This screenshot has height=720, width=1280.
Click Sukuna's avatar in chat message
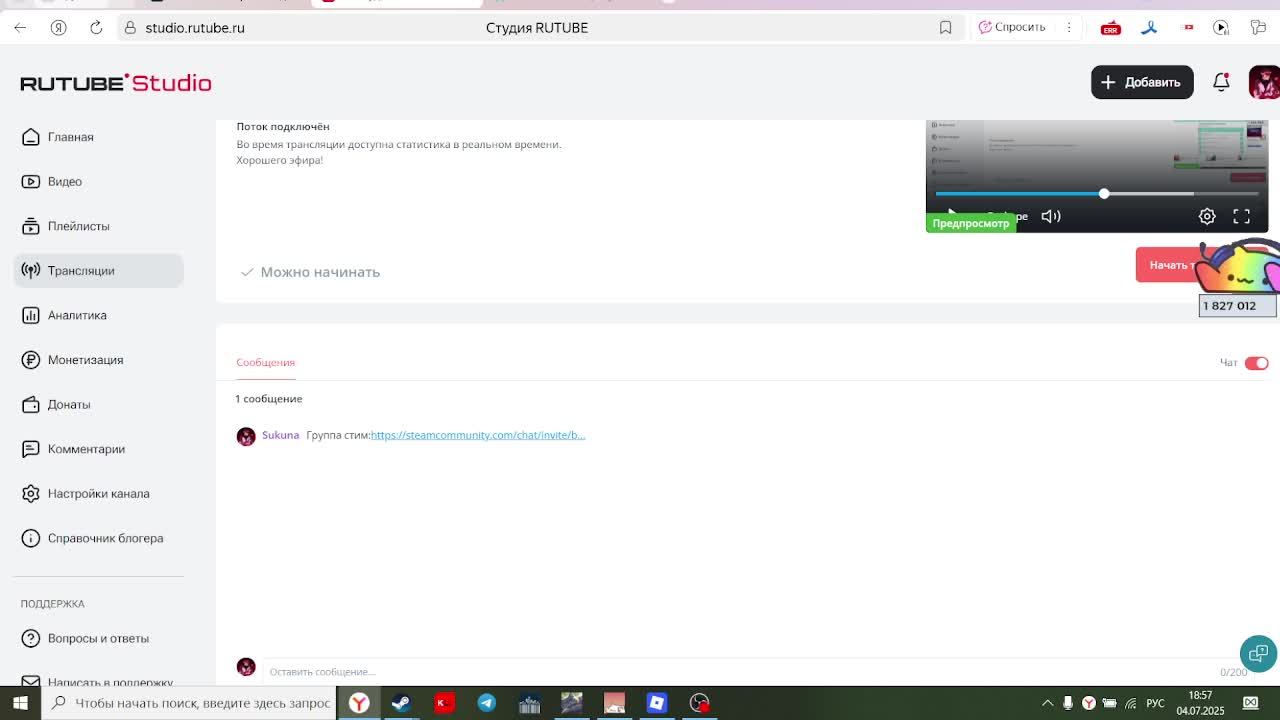(x=246, y=436)
